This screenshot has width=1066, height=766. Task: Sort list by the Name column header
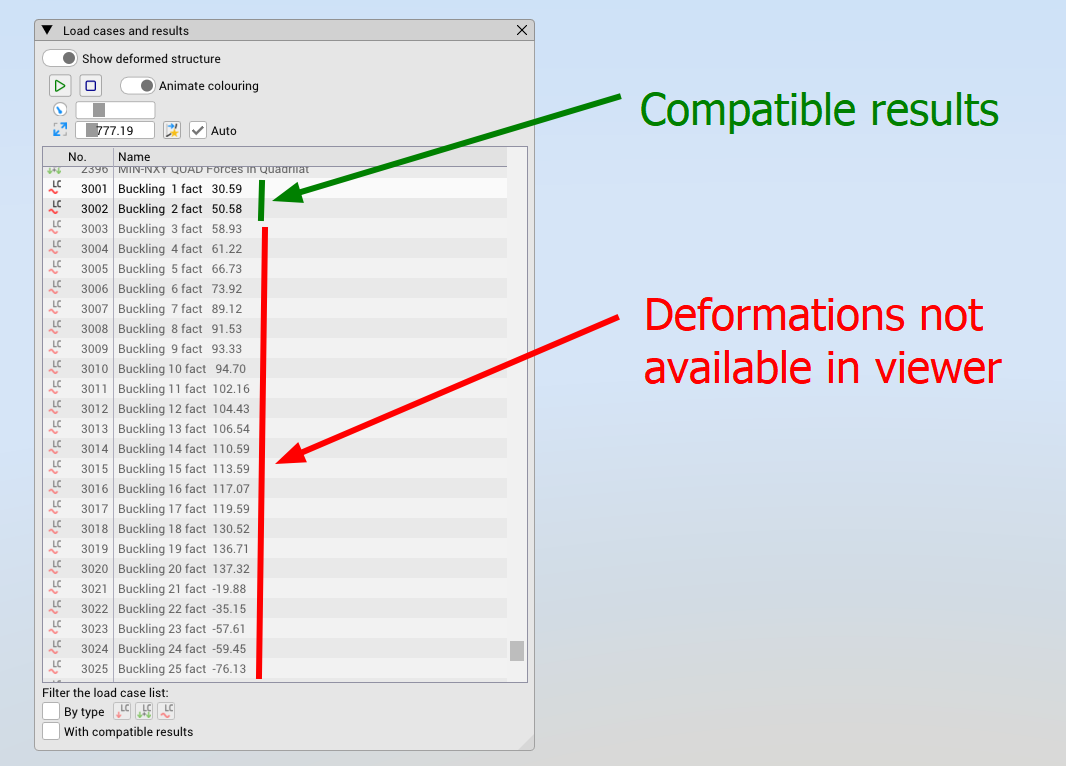[x=134, y=157]
